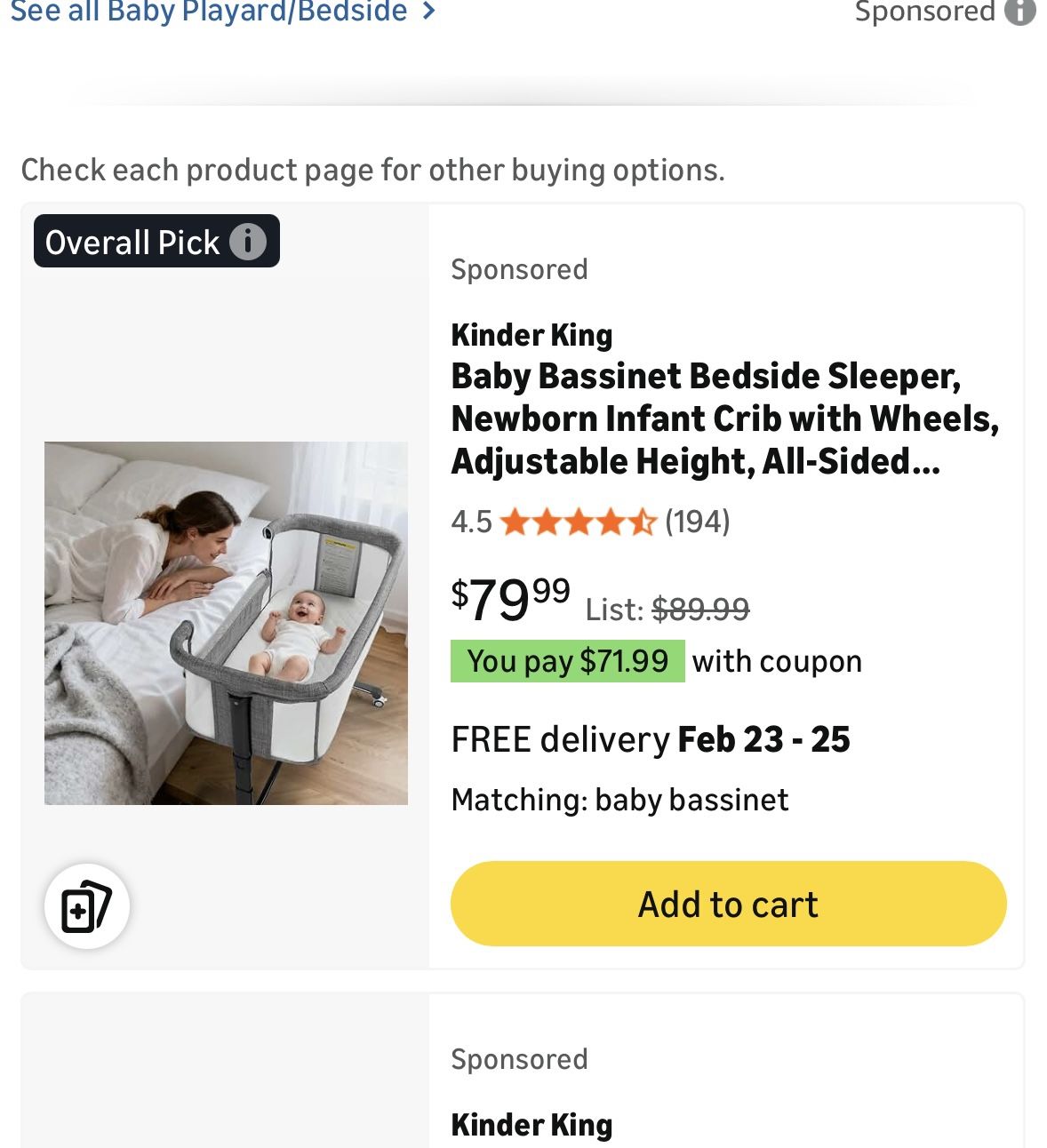Click the star rating icons
Image resolution: width=1047 pixels, height=1148 pixels.
(578, 522)
